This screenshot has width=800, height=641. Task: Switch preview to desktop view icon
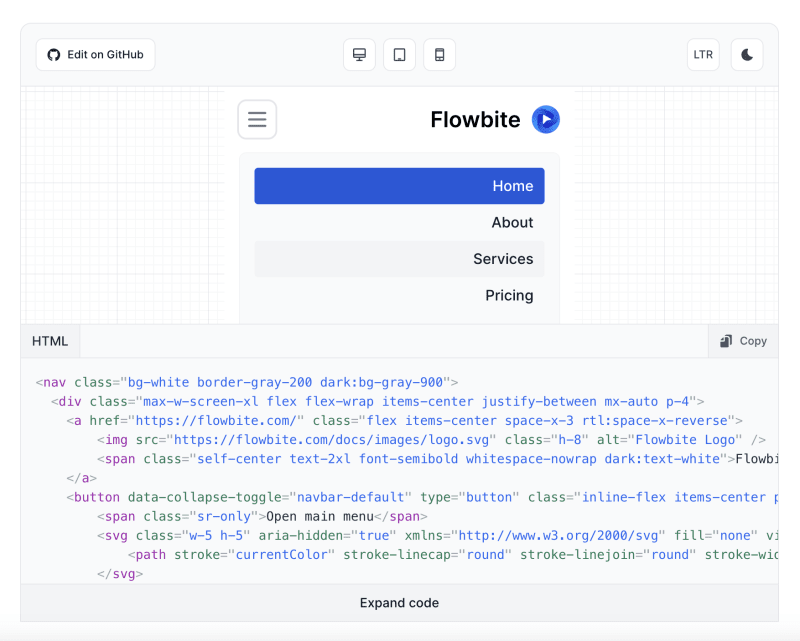click(360, 55)
